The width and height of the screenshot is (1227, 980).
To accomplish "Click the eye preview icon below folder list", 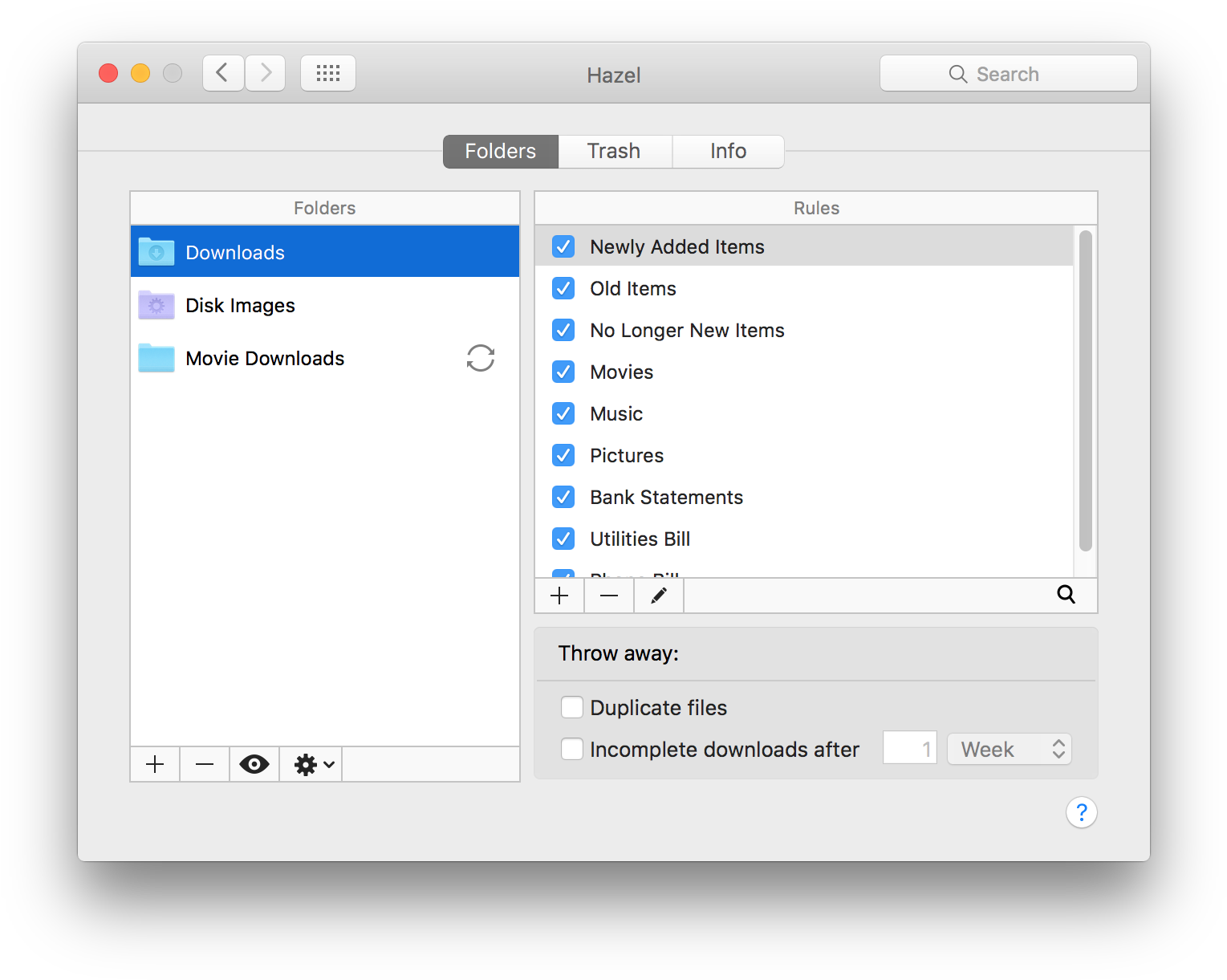I will [x=254, y=764].
